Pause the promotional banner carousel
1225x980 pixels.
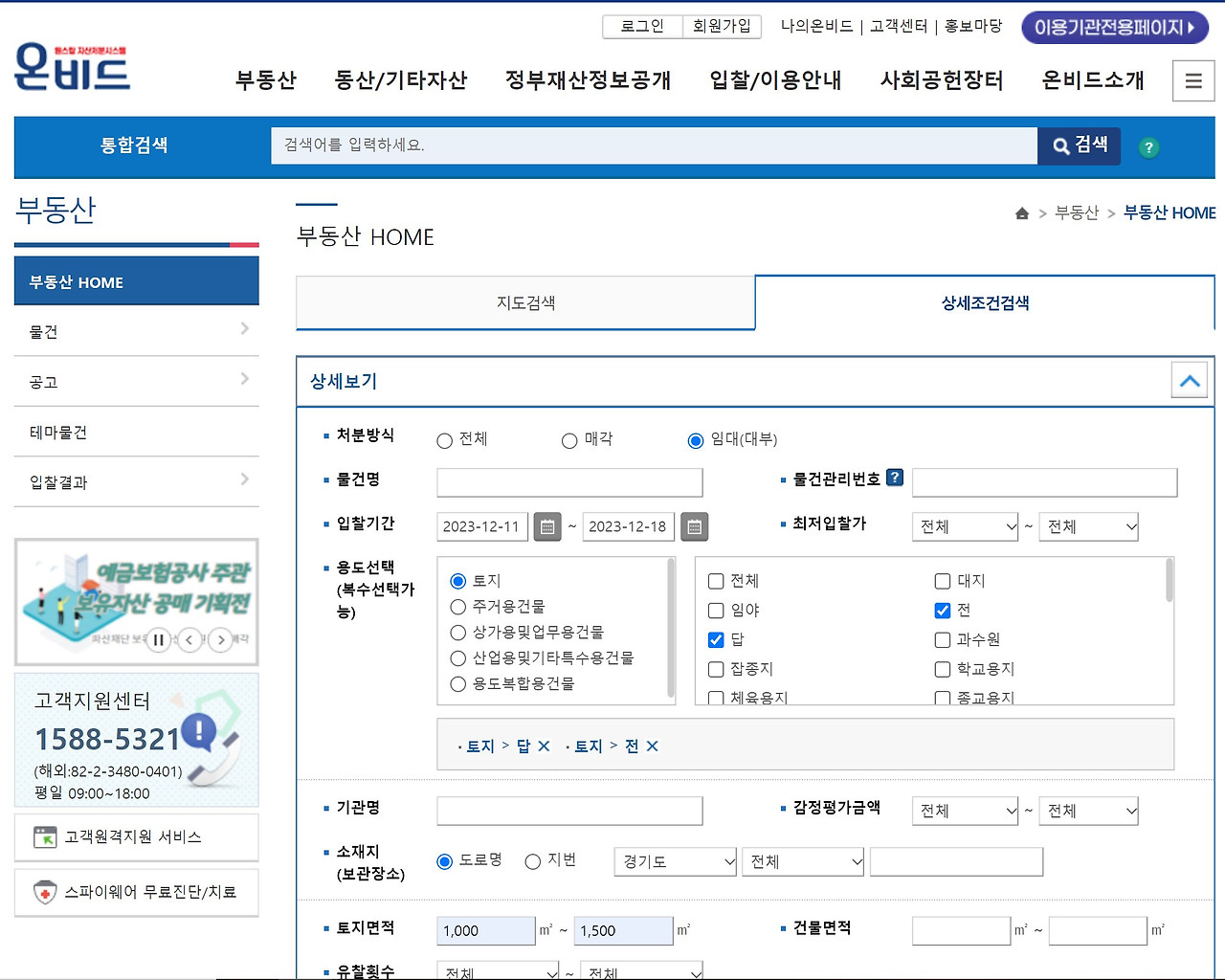pyautogui.click(x=158, y=639)
